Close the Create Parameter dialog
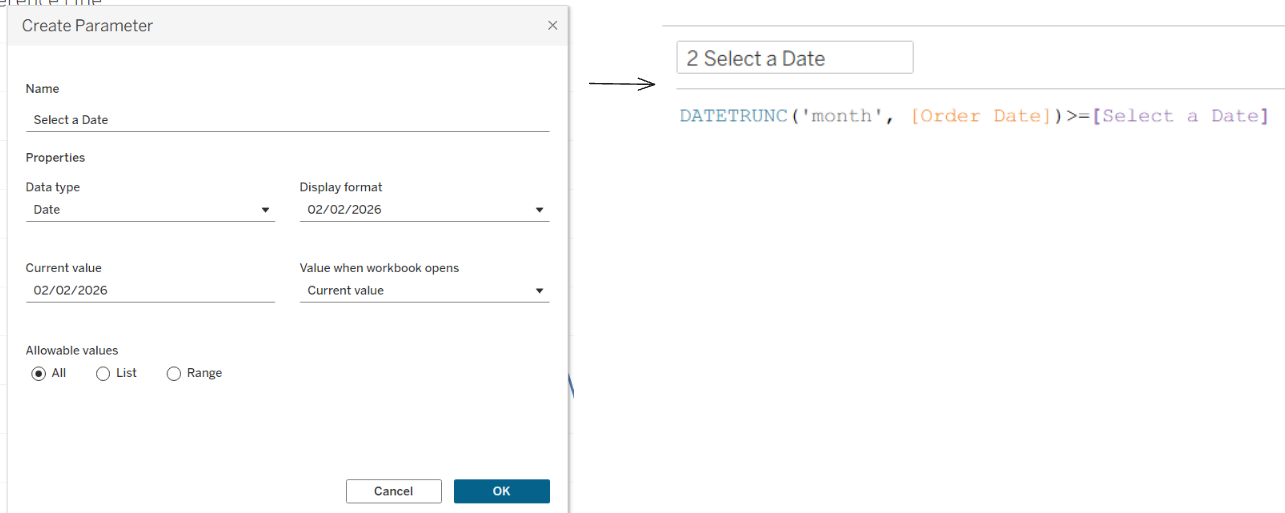 [553, 26]
